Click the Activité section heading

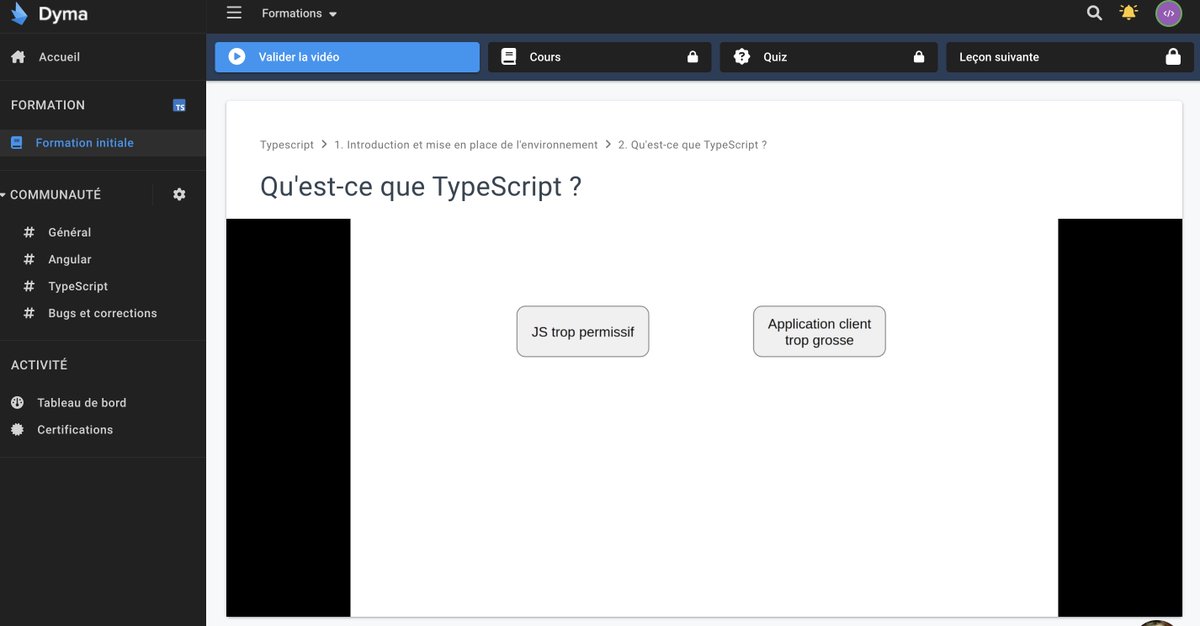pos(39,365)
